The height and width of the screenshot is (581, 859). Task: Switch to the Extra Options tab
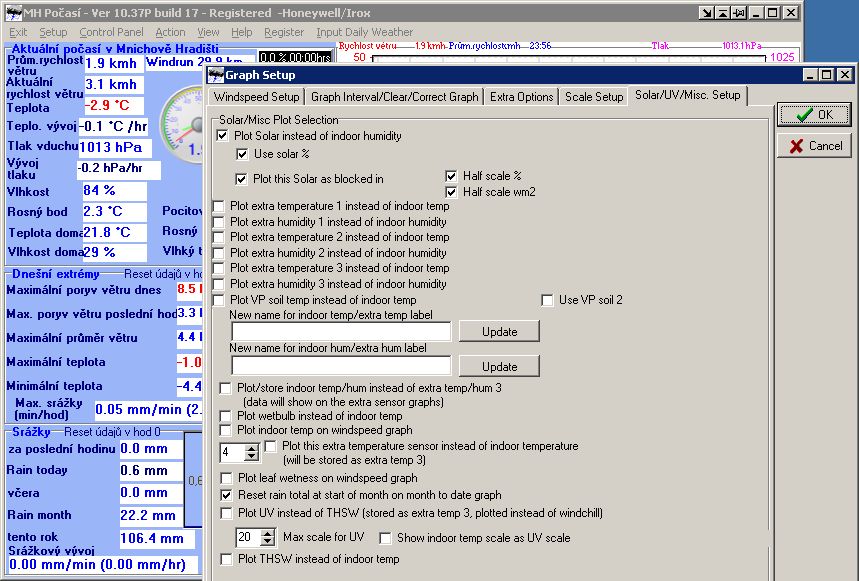[x=522, y=97]
